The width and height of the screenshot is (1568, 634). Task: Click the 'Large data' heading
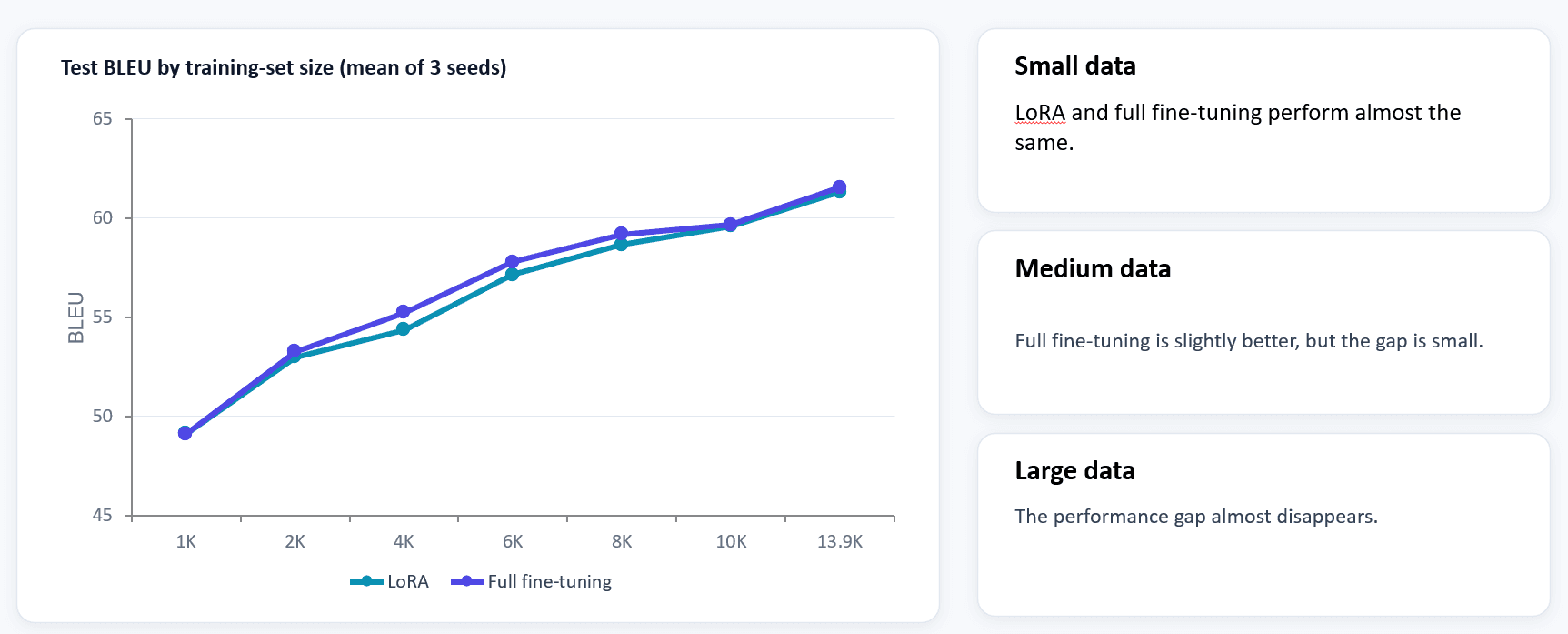(x=1074, y=471)
